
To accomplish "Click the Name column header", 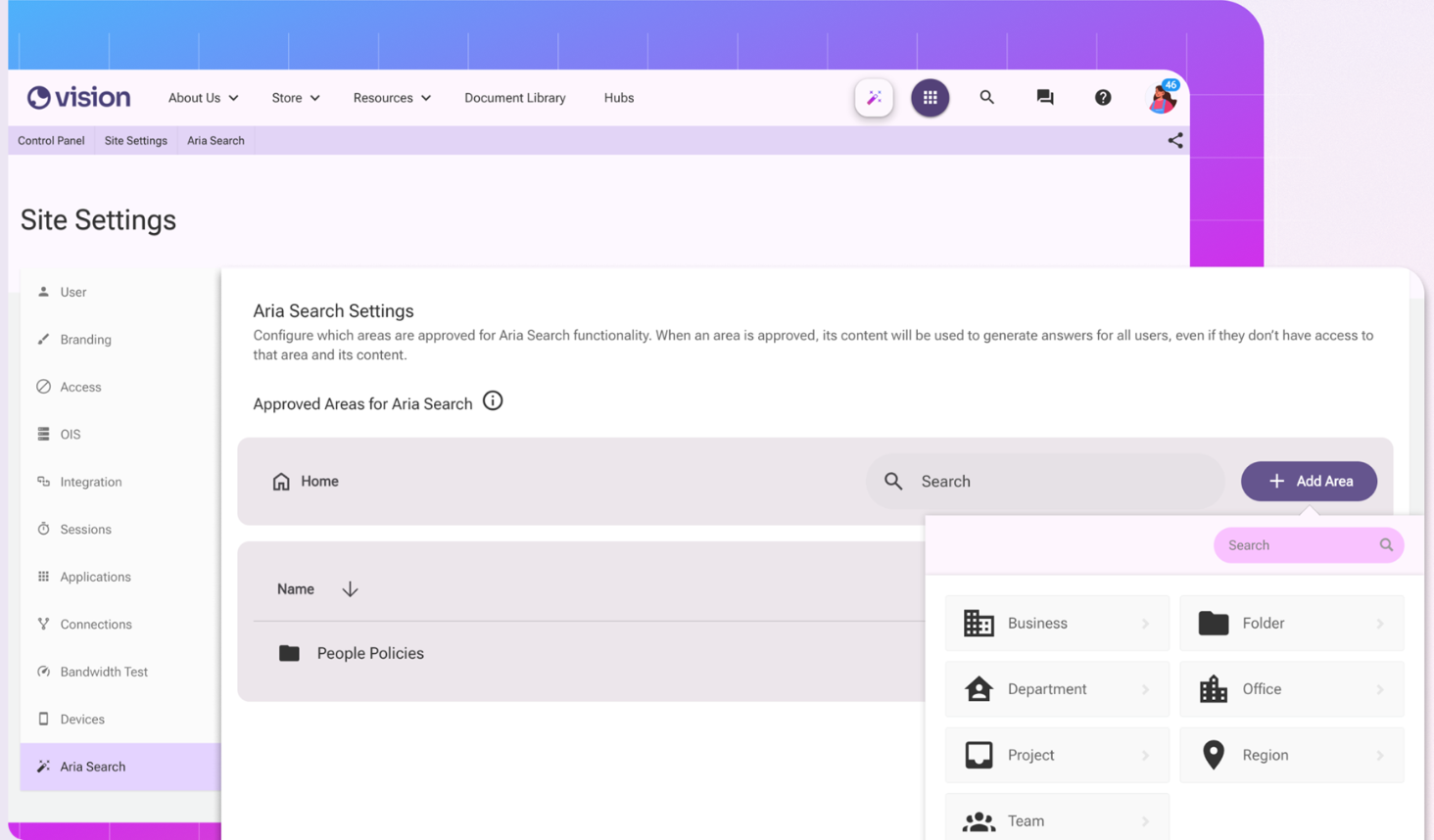I will (x=296, y=589).
